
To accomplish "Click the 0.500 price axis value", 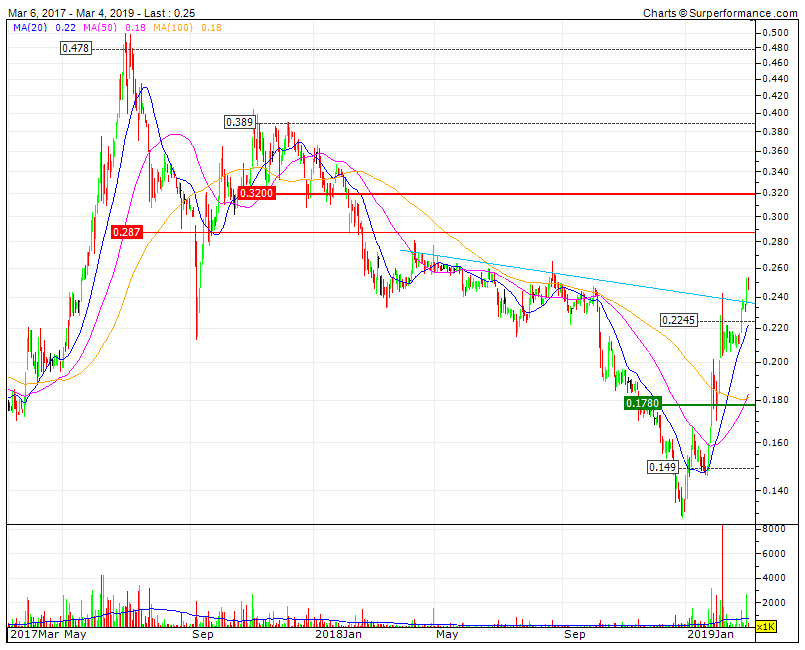I will 775,33.
